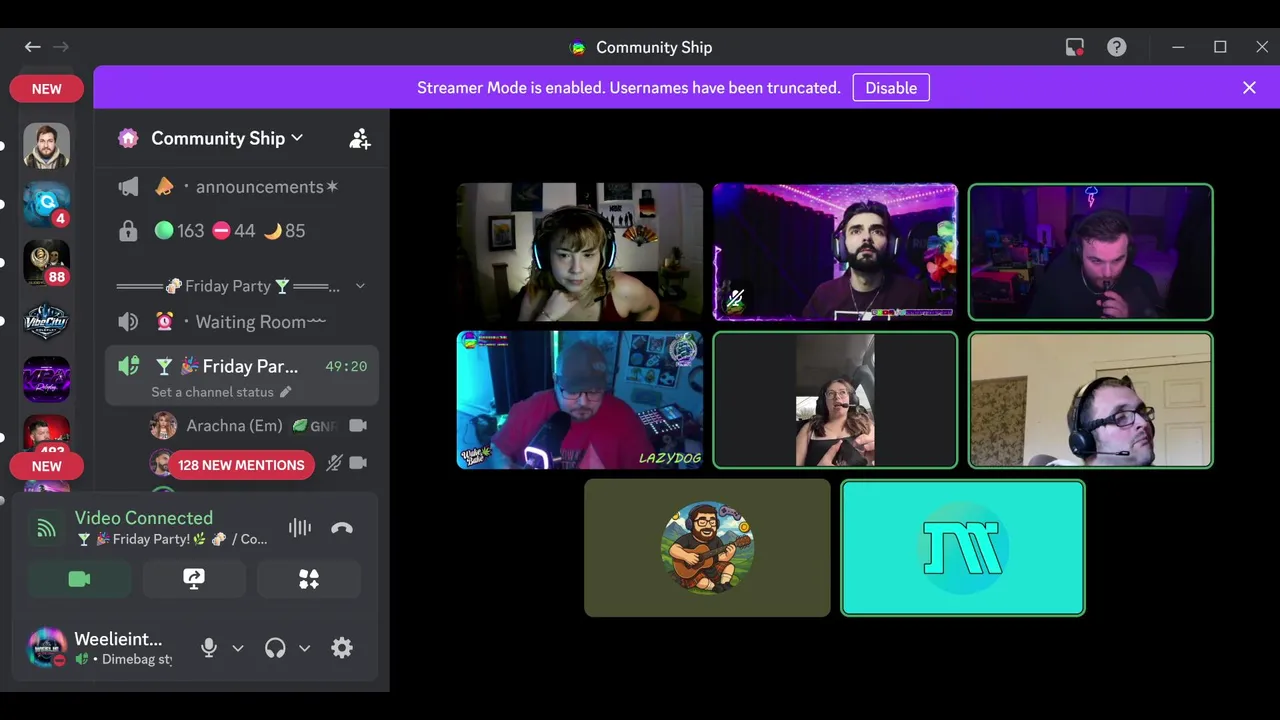Open server with 4 unread badge
Image resolution: width=1280 pixels, height=720 pixels.
[46, 204]
